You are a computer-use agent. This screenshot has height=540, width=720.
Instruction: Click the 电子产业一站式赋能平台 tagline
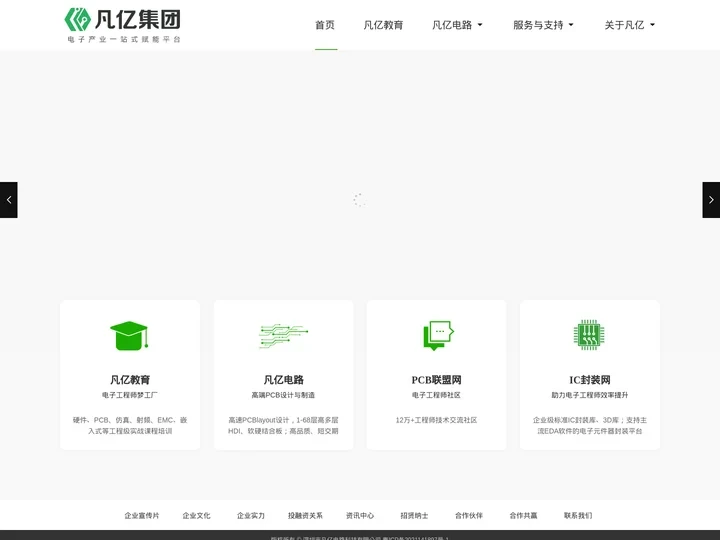(x=124, y=39)
